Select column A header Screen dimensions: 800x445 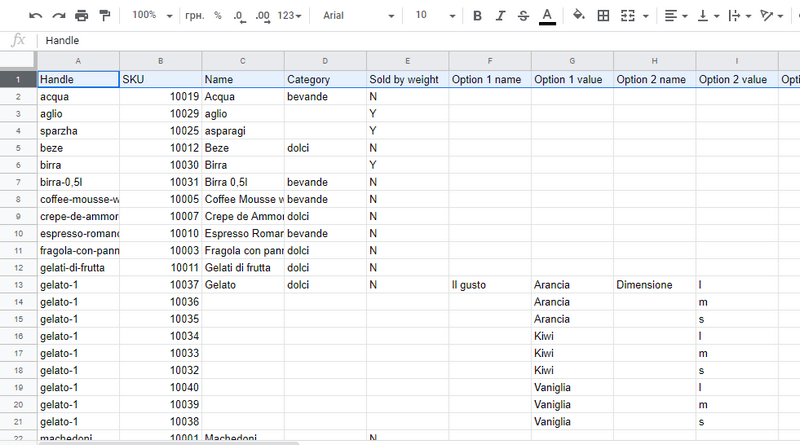pos(78,61)
